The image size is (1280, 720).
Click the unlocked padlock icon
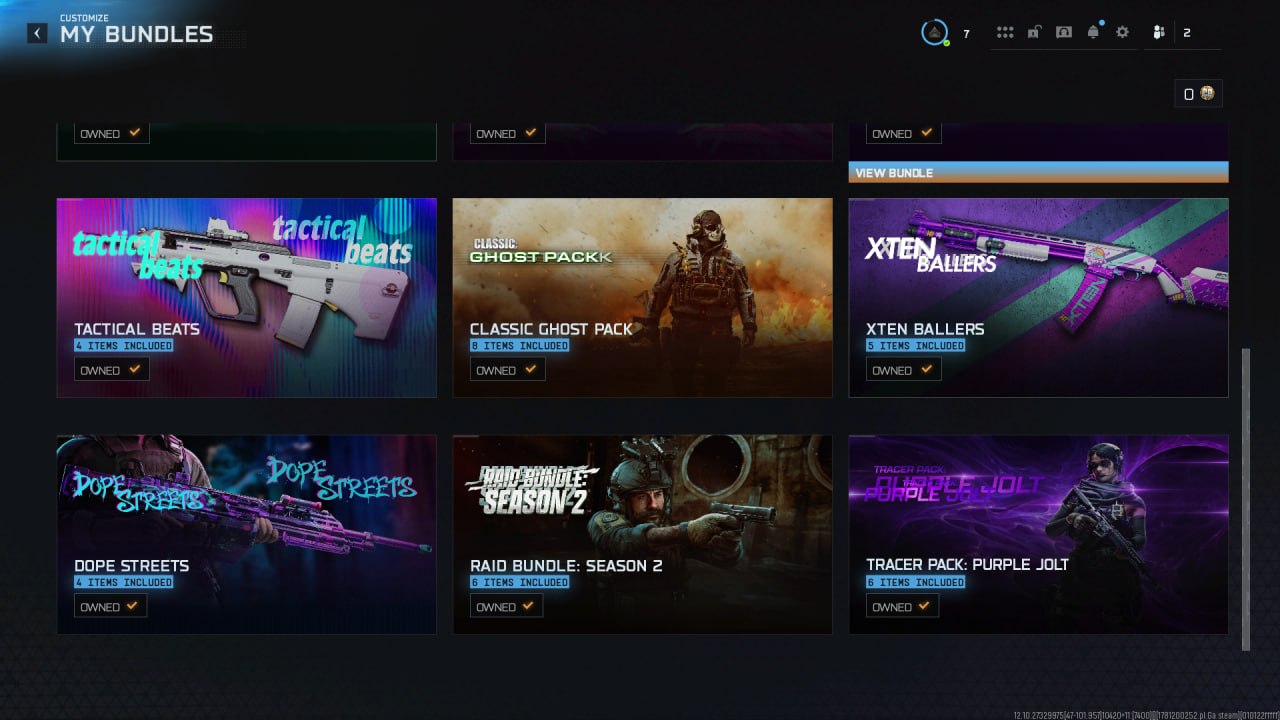(1034, 32)
